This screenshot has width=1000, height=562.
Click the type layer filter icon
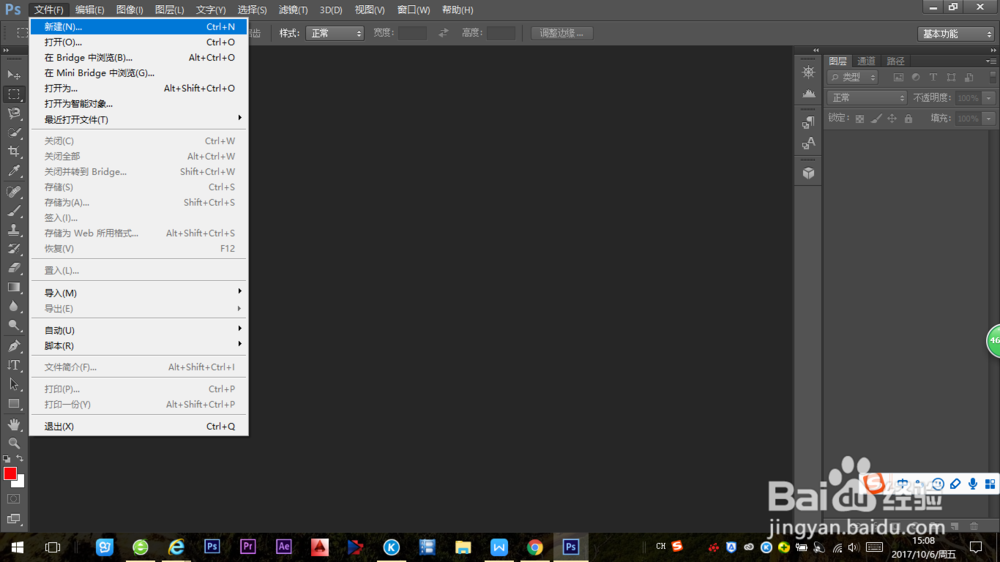click(933, 77)
